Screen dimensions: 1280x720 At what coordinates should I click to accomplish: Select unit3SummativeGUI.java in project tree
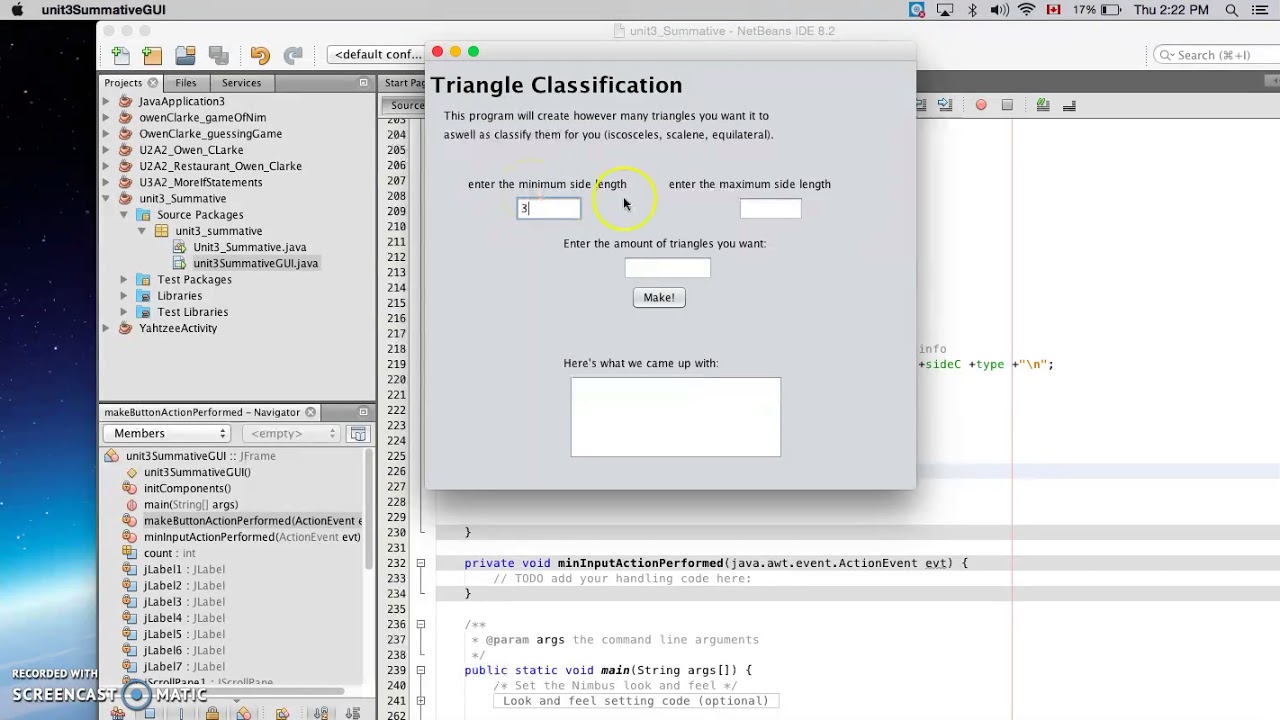[x=255, y=263]
